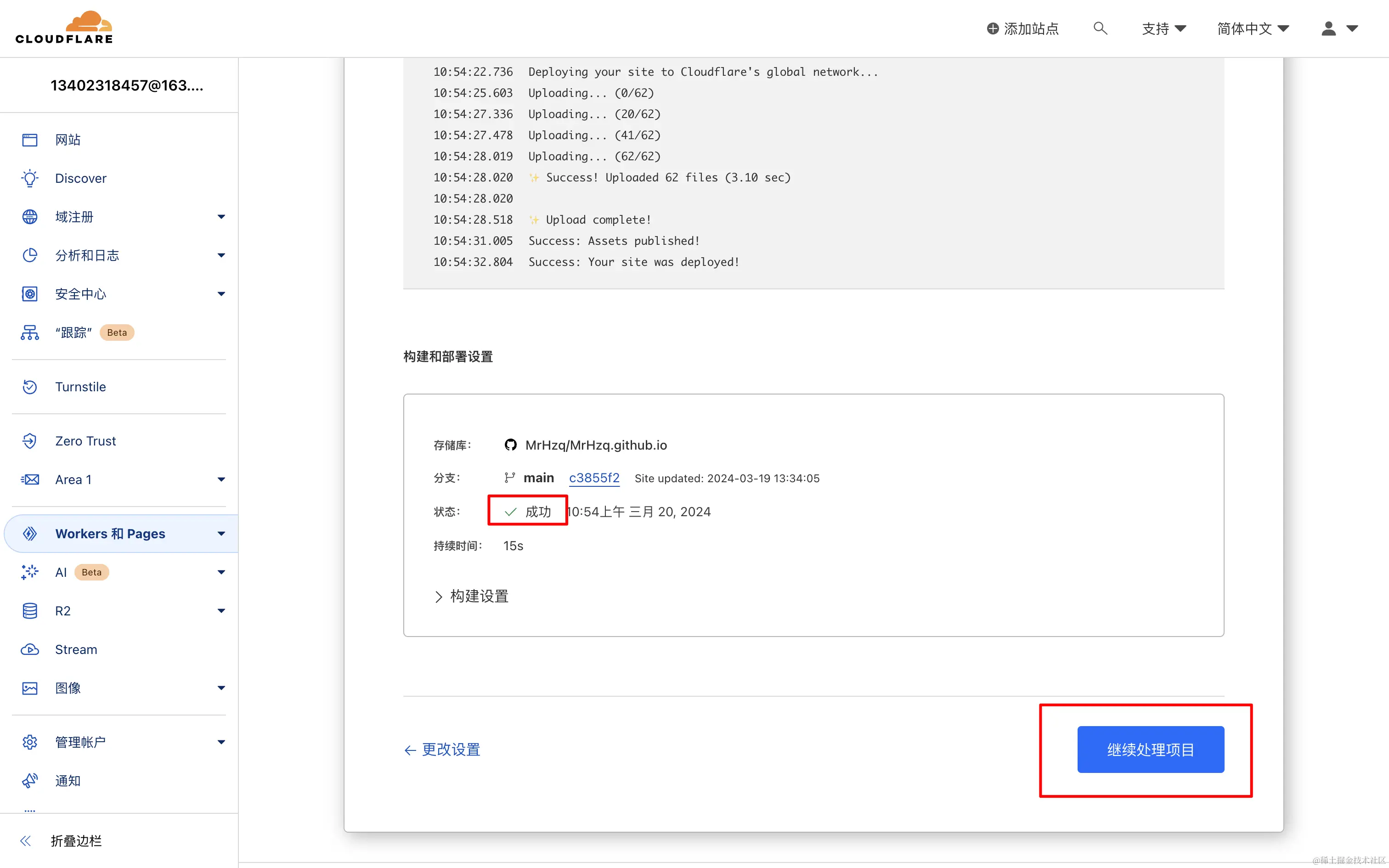Click the left arrow icon beside 更改设置
Screen dimensions: 1389x868
pos(410,750)
